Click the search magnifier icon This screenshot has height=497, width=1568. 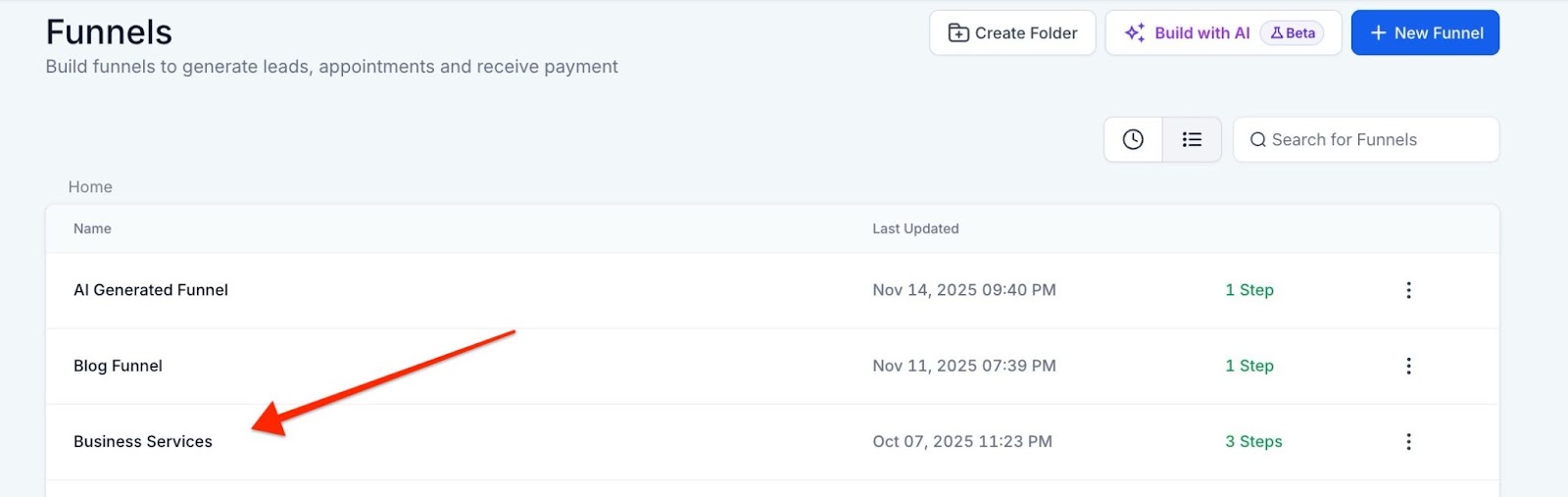(x=1258, y=140)
